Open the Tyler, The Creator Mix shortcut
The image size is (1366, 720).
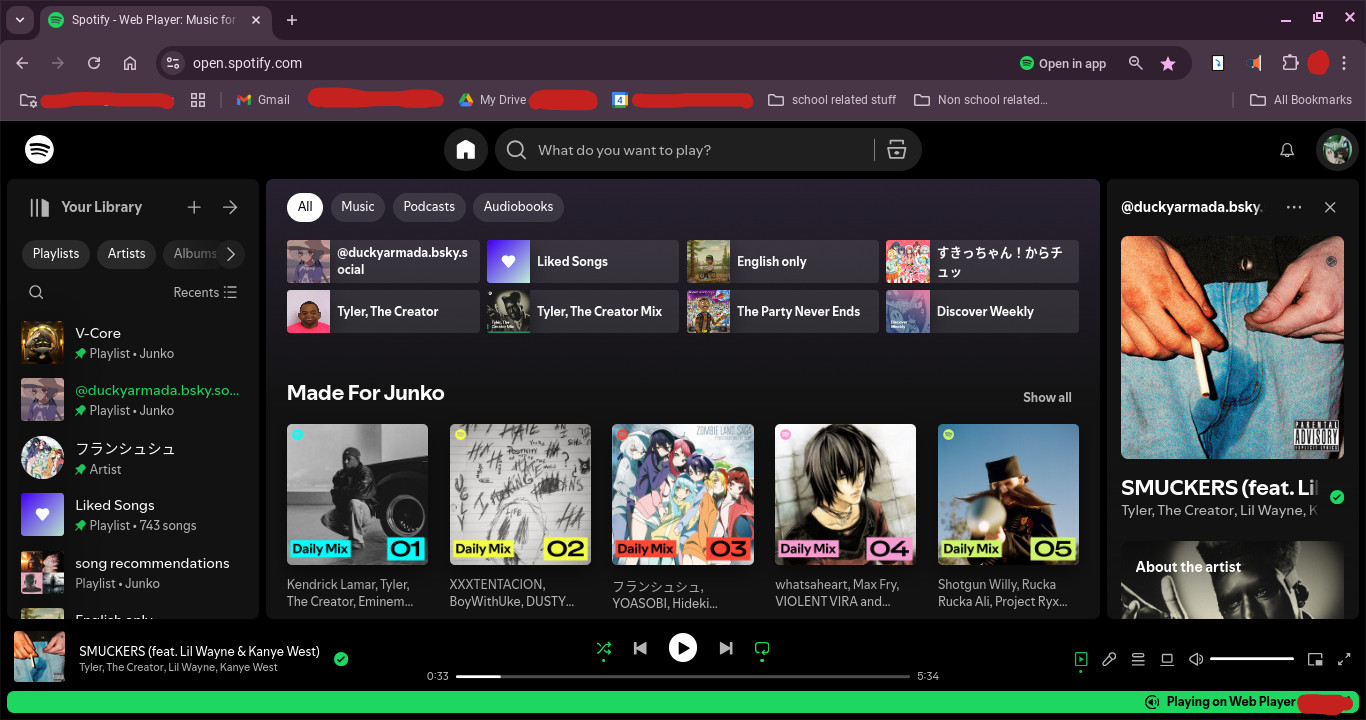point(583,311)
